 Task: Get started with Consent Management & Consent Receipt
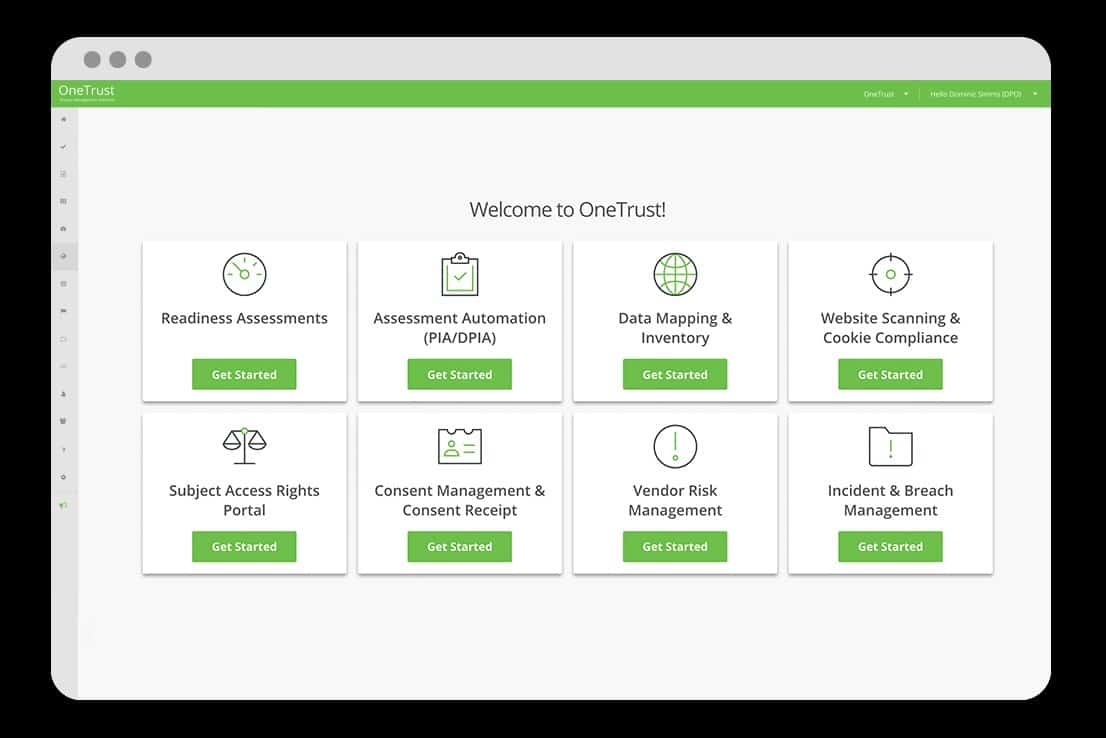point(460,546)
